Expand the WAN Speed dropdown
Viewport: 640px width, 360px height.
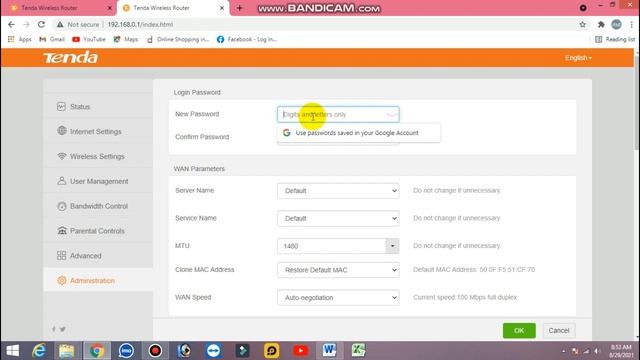(338, 298)
